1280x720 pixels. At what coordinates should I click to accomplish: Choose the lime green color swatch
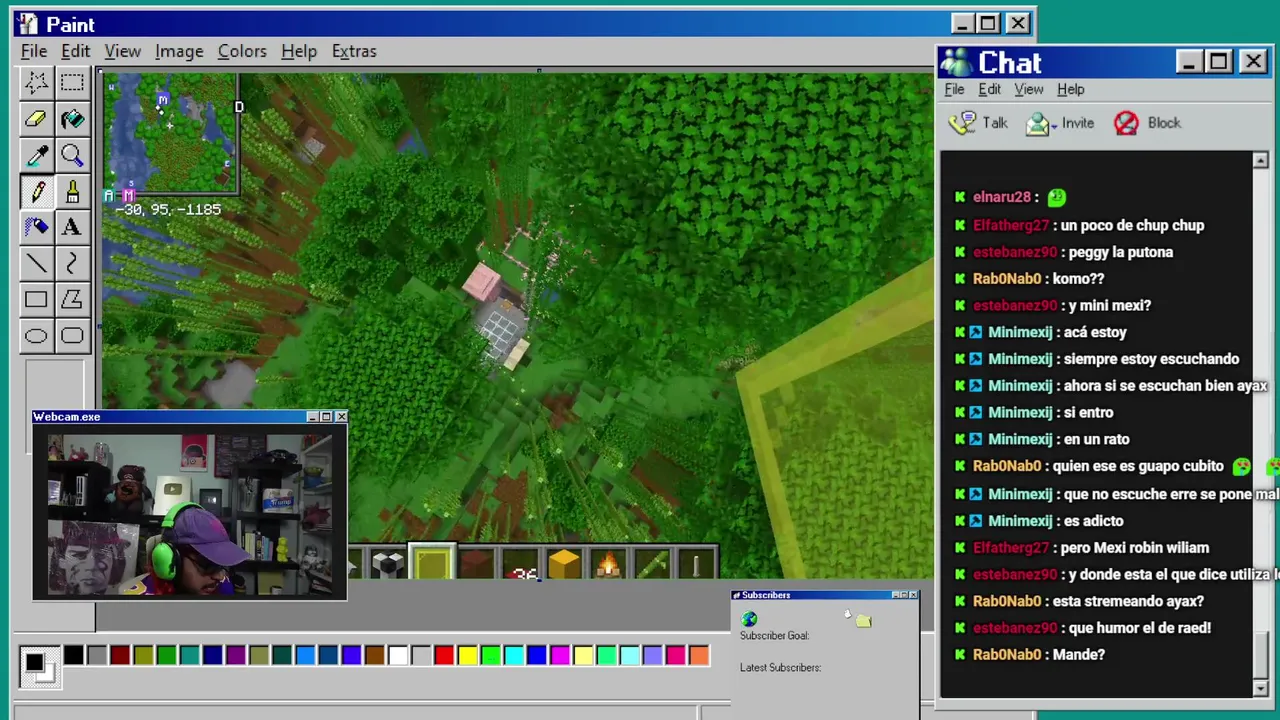point(490,656)
